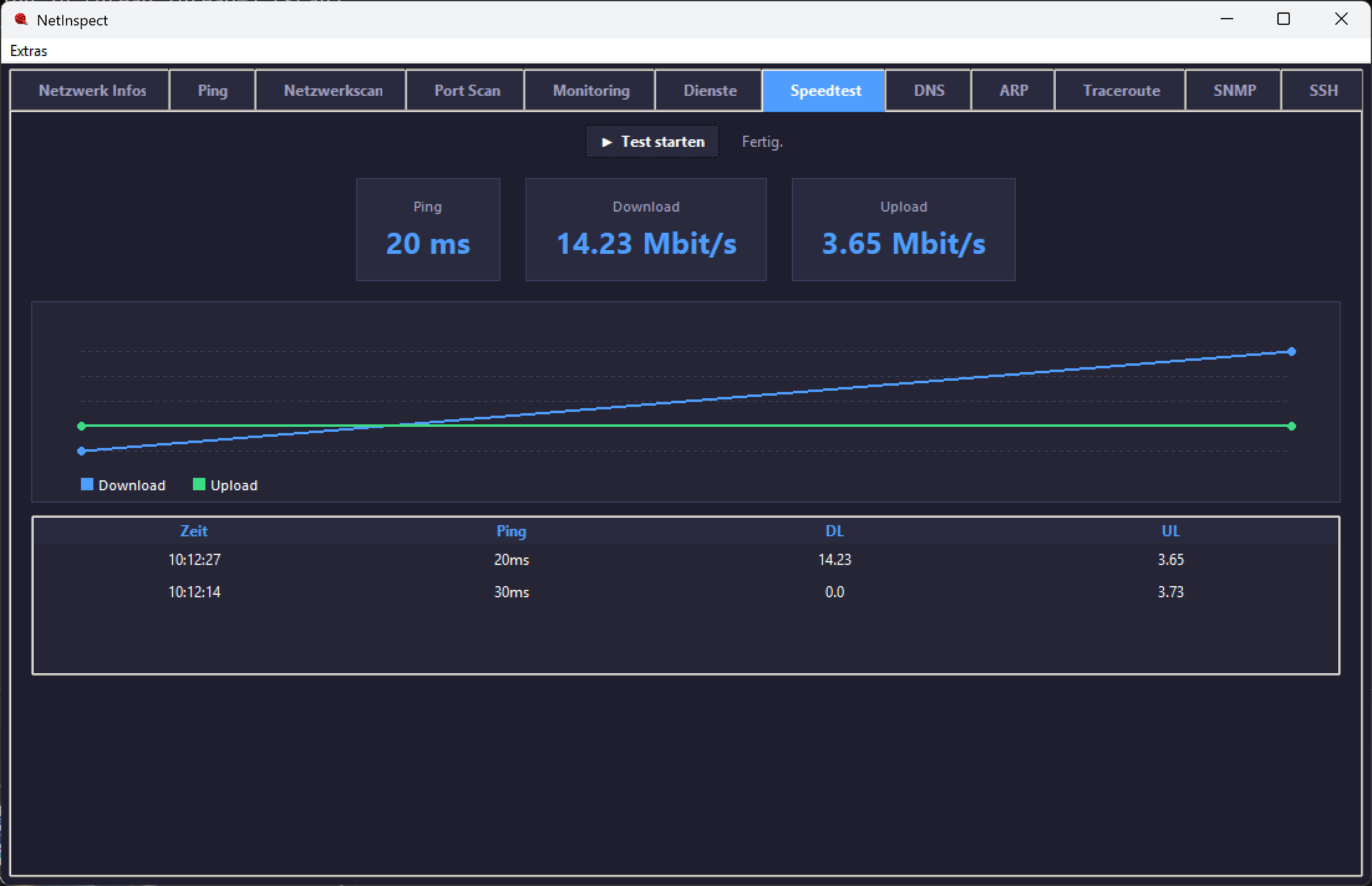The width and height of the screenshot is (1372, 886).
Task: Close the NetInspect window
Action: [x=1341, y=19]
